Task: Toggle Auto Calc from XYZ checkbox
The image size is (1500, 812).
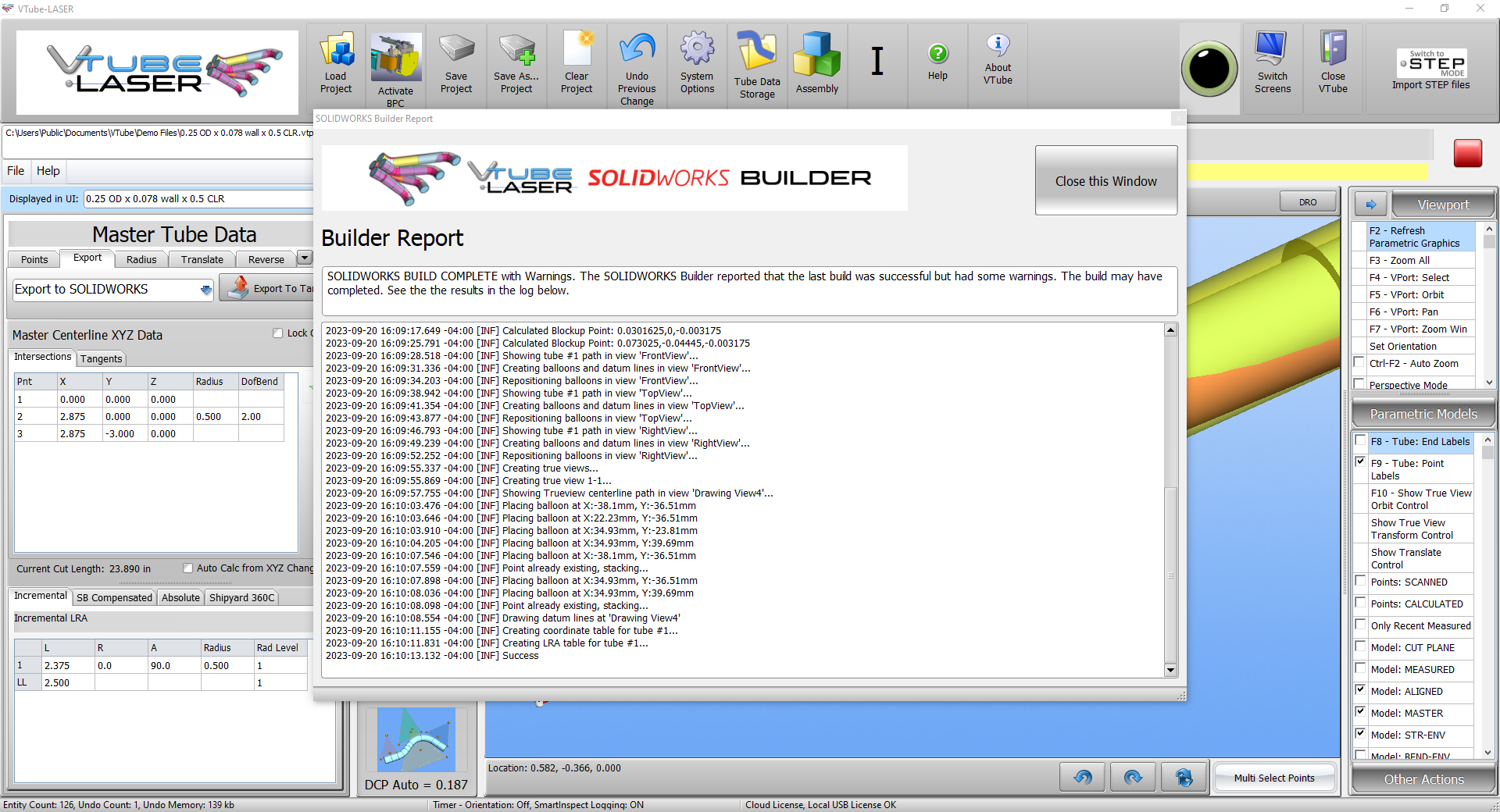Action: tap(187, 568)
